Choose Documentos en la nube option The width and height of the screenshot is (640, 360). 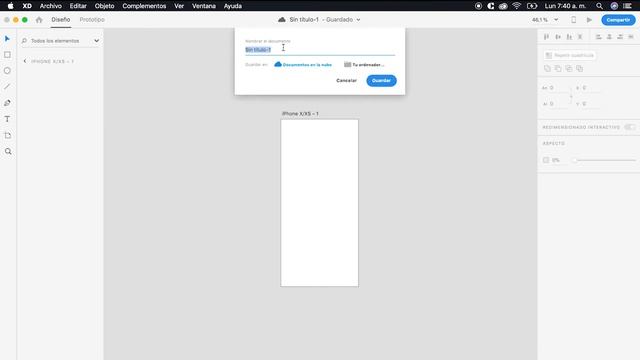[x=303, y=64]
